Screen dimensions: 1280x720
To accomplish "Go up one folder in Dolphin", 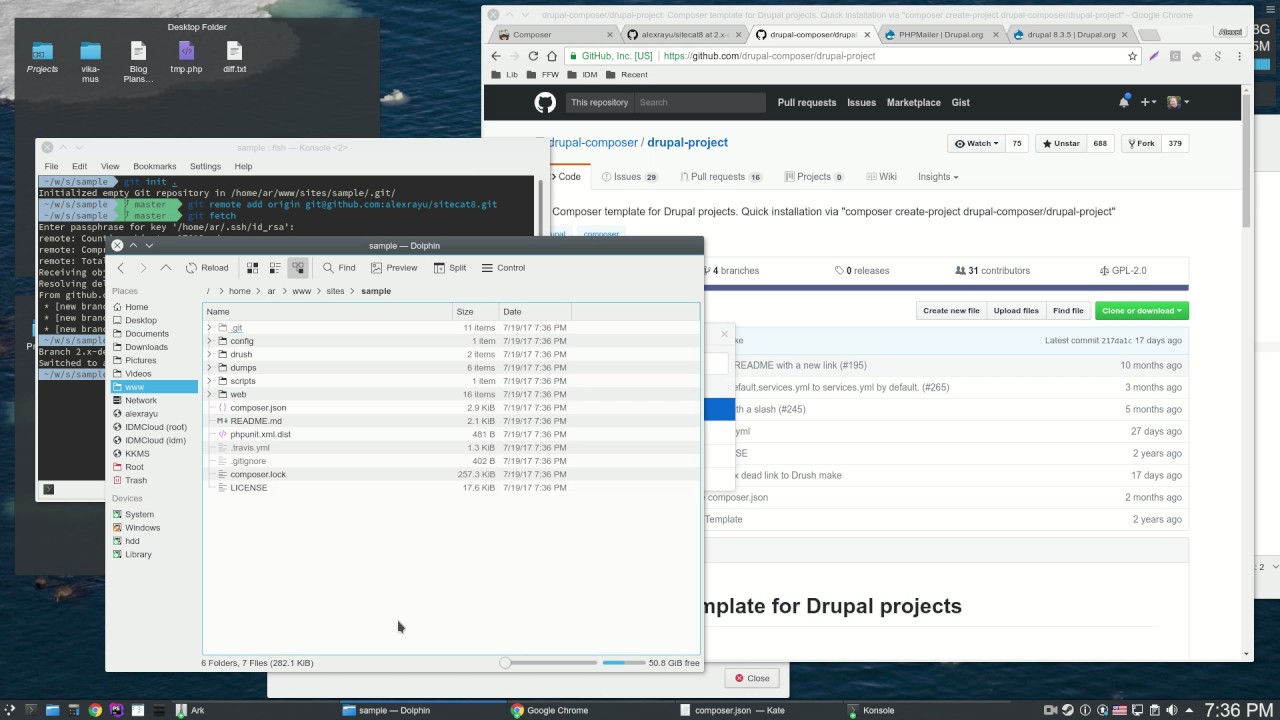I will [x=166, y=268].
